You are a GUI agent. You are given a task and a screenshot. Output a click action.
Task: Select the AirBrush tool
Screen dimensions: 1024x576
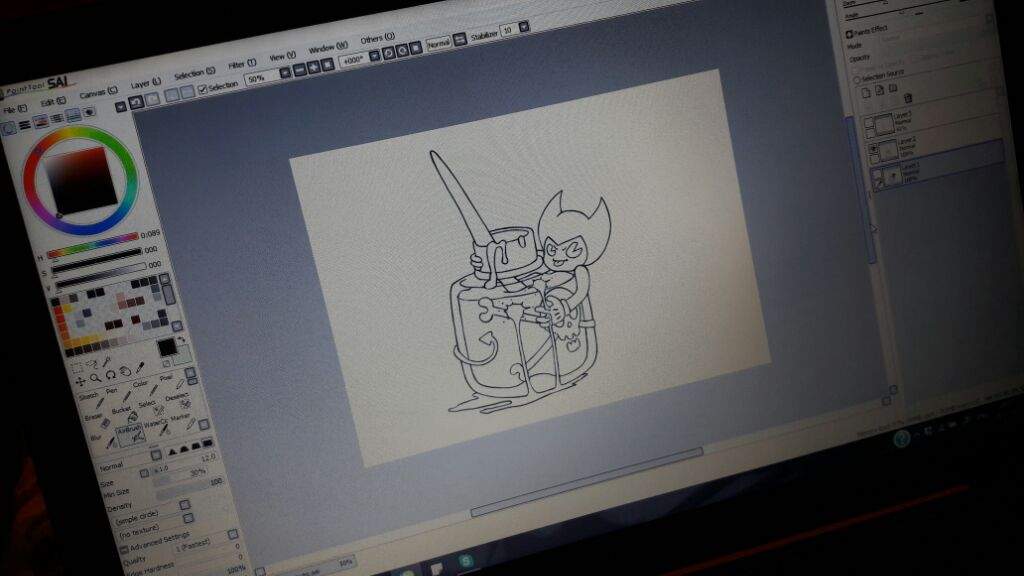[x=128, y=433]
